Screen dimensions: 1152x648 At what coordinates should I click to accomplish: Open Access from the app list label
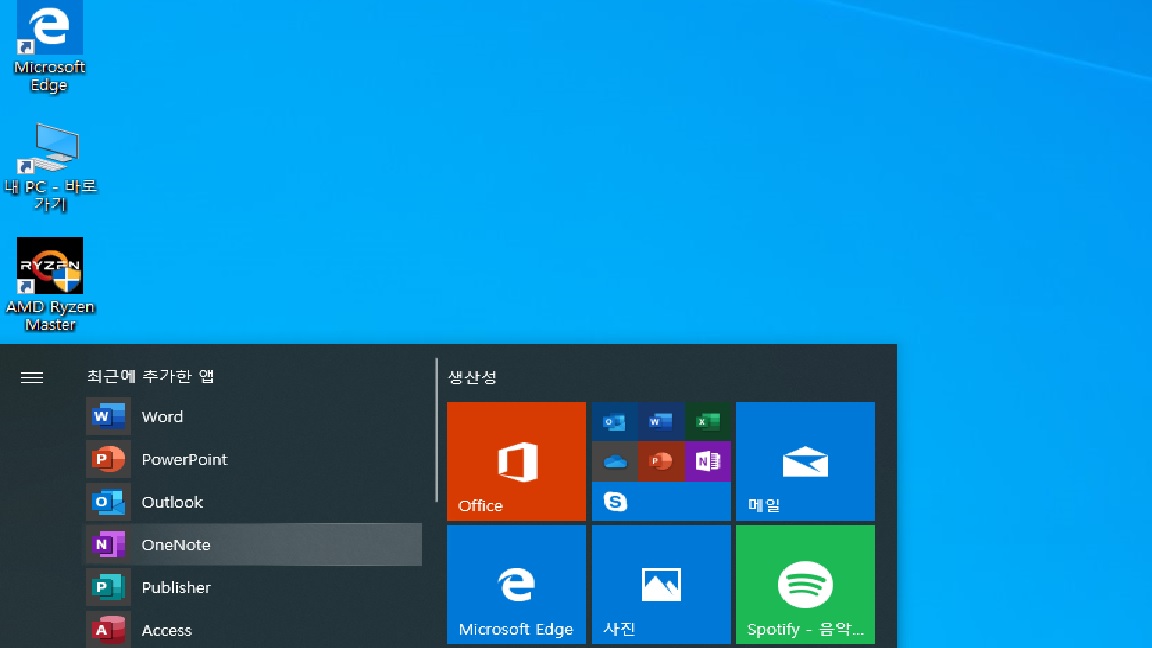167,630
